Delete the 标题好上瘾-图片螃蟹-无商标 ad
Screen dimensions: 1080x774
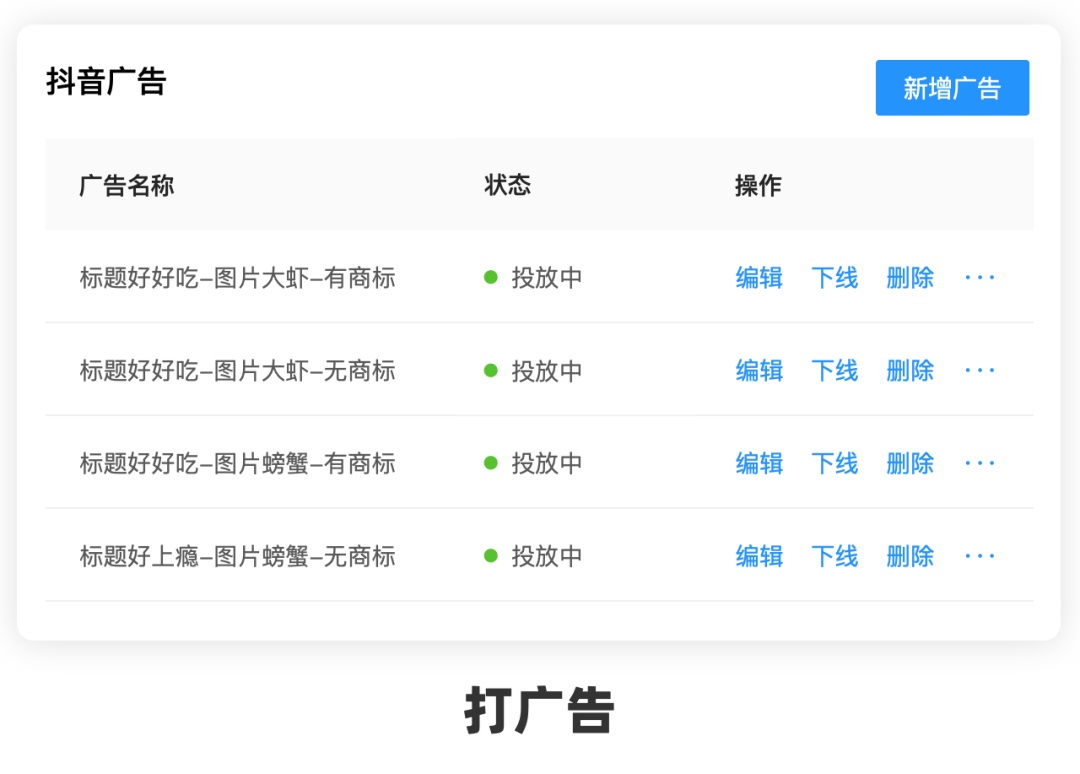[910, 556]
